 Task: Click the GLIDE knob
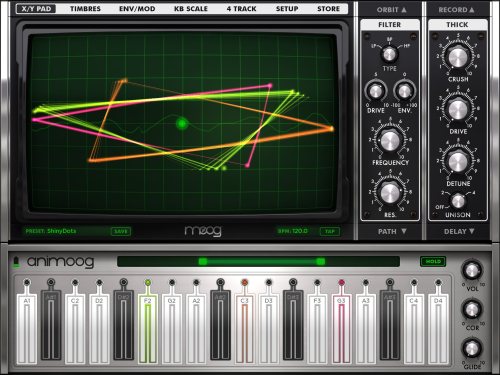[472, 348]
